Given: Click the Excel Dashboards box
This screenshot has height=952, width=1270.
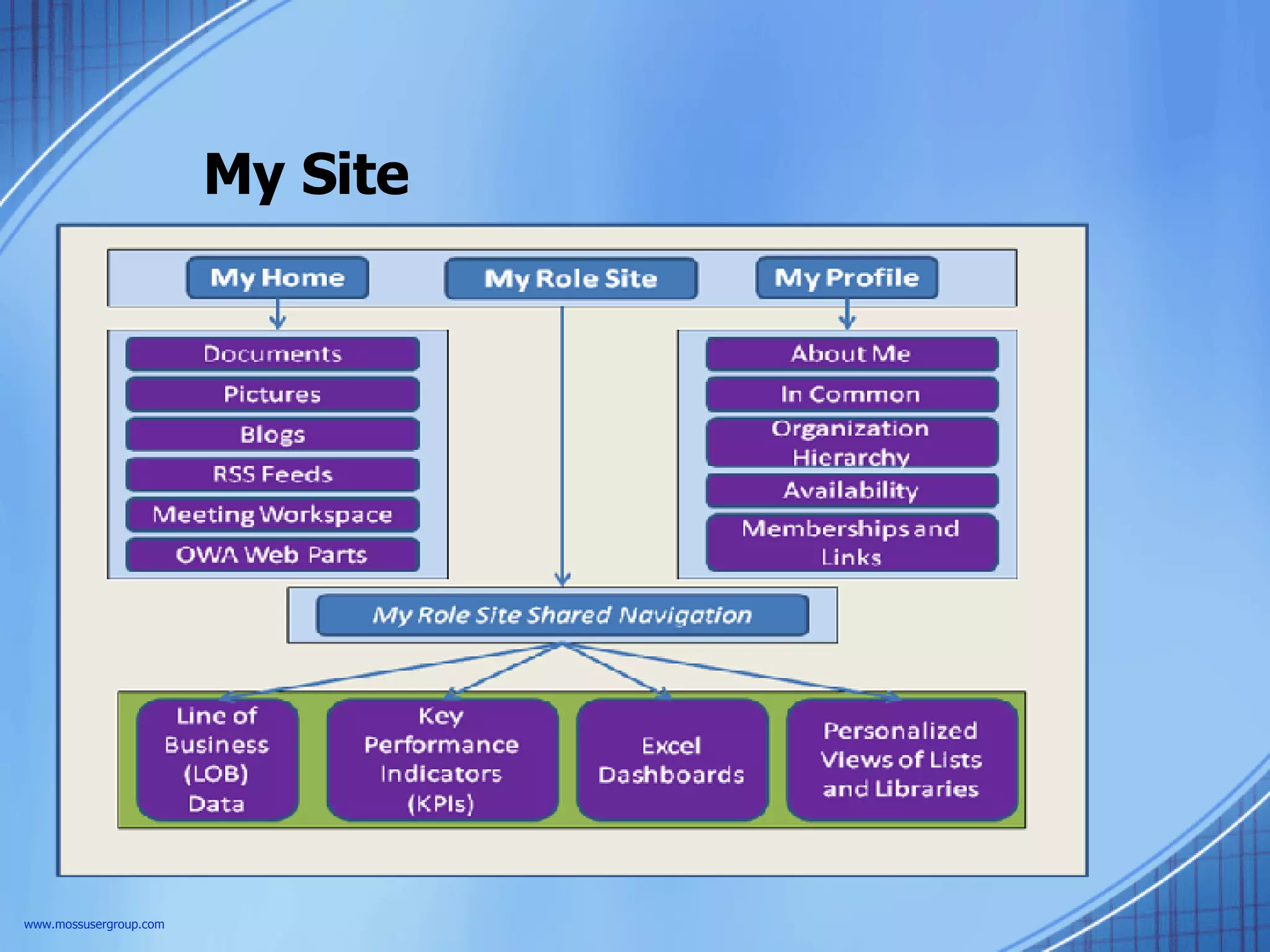Looking at the screenshot, I should 672,760.
